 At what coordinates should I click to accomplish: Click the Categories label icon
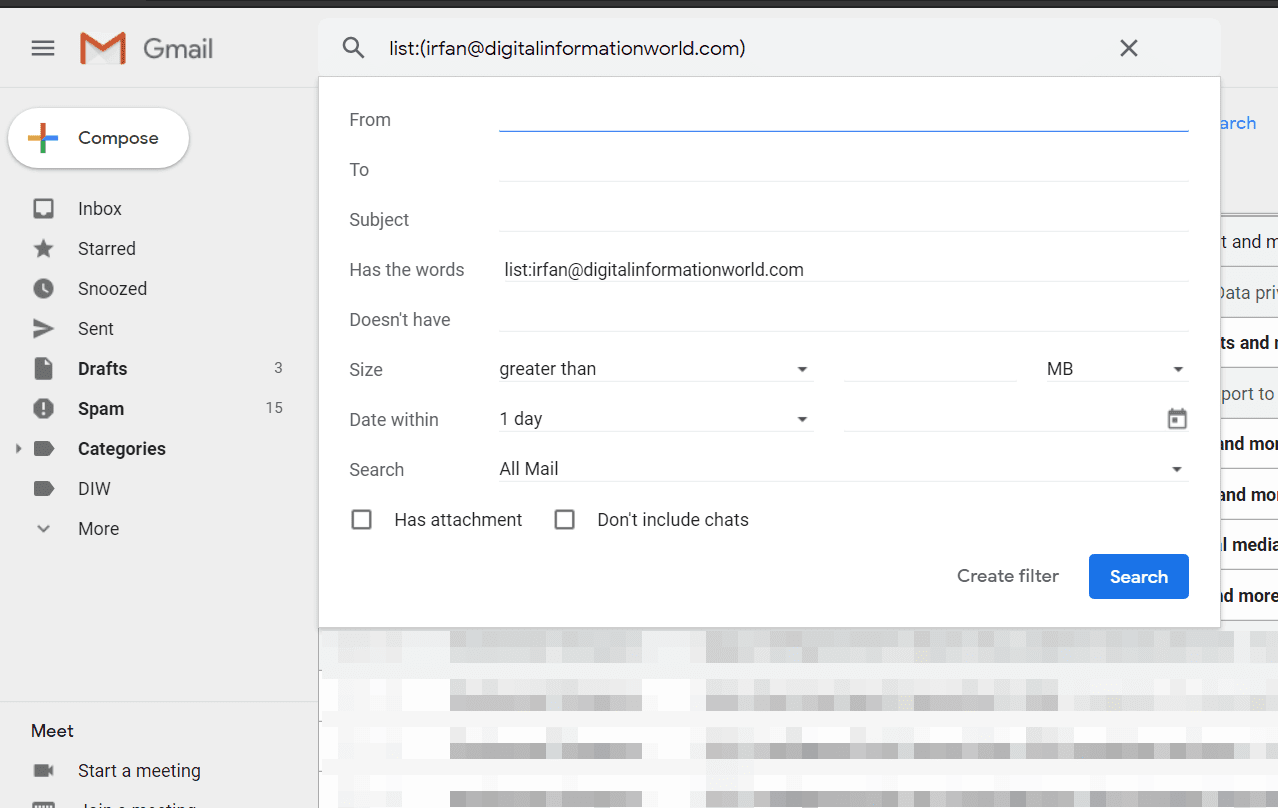click(x=43, y=449)
